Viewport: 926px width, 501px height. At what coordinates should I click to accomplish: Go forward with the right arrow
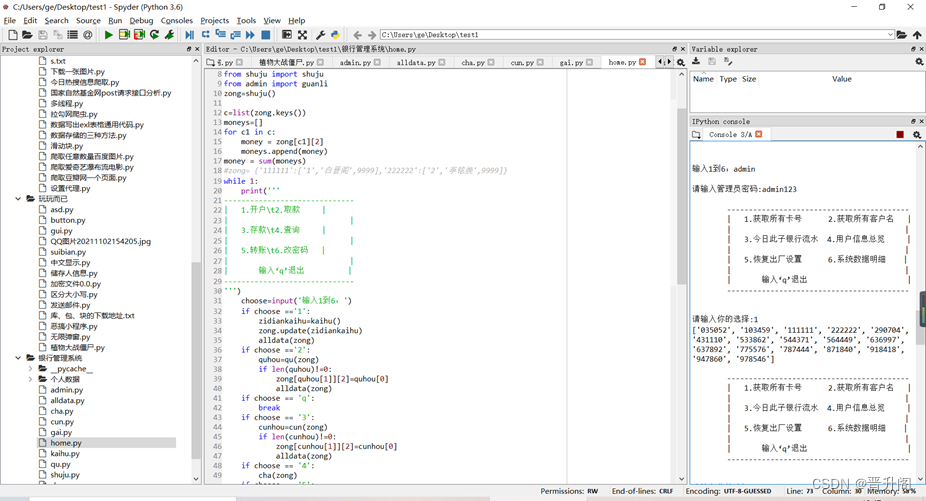tap(371, 35)
